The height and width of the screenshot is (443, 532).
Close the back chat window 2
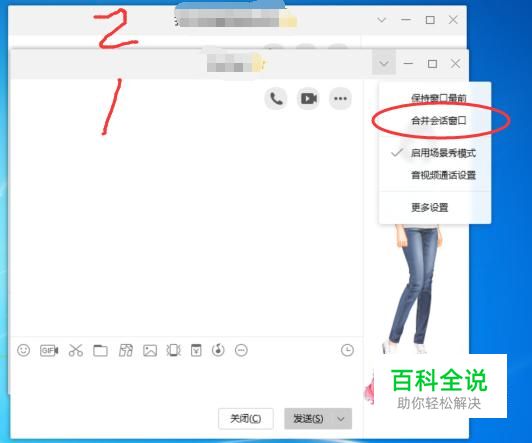[453, 20]
